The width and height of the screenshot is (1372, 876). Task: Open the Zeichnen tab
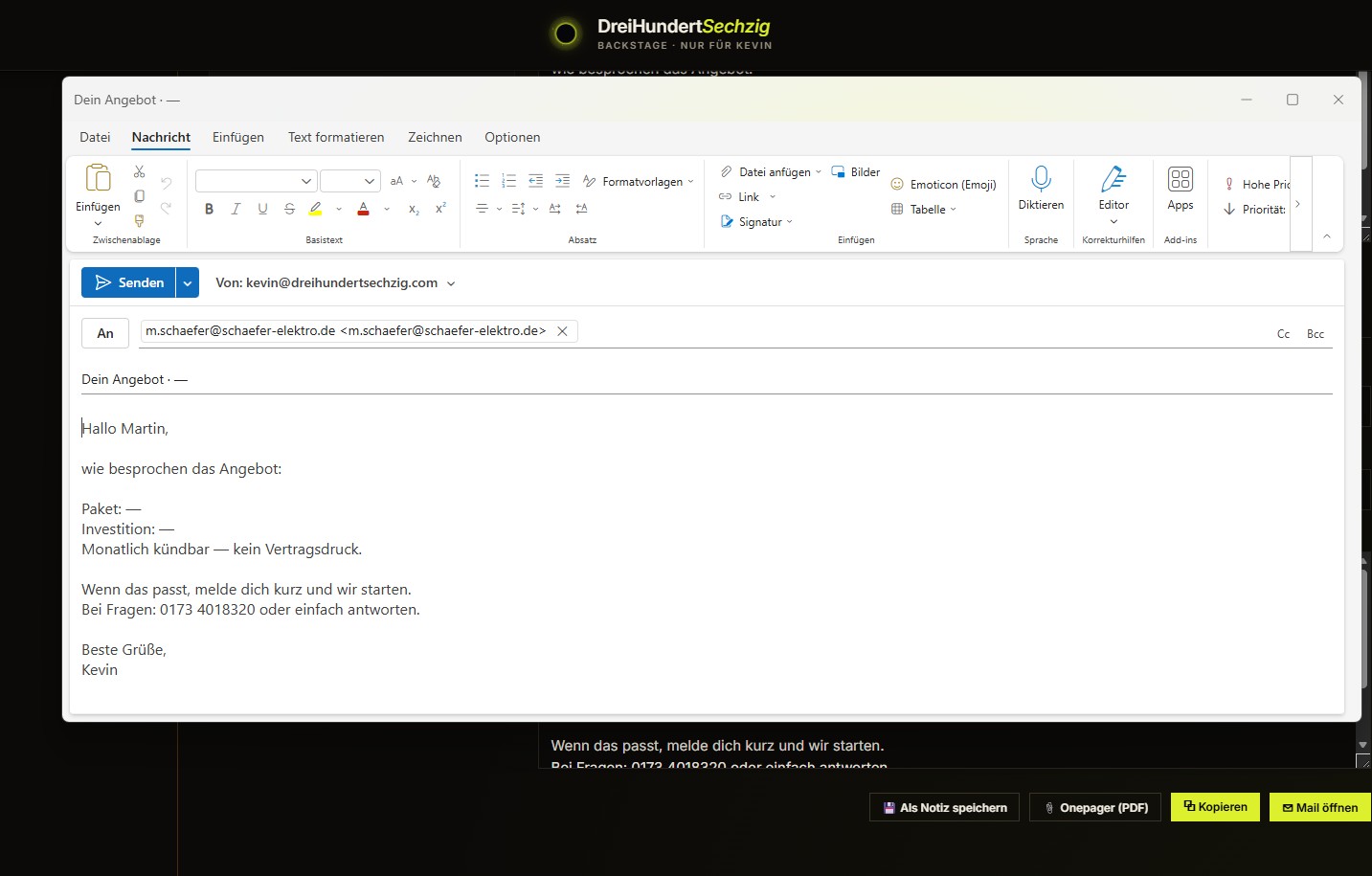pyautogui.click(x=435, y=137)
